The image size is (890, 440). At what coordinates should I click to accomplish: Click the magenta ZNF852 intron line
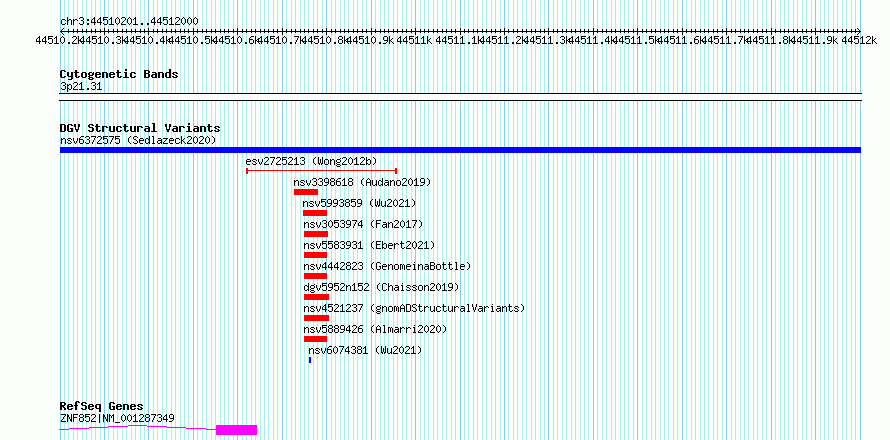coord(138,428)
